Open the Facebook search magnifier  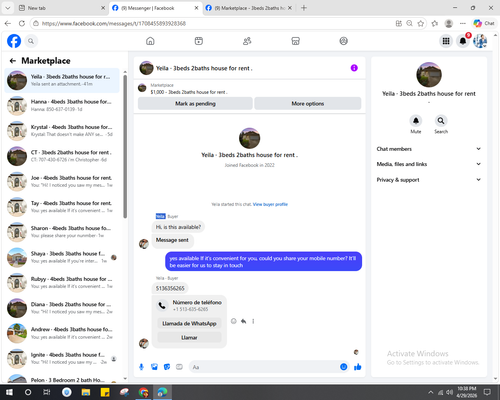click(x=31, y=41)
